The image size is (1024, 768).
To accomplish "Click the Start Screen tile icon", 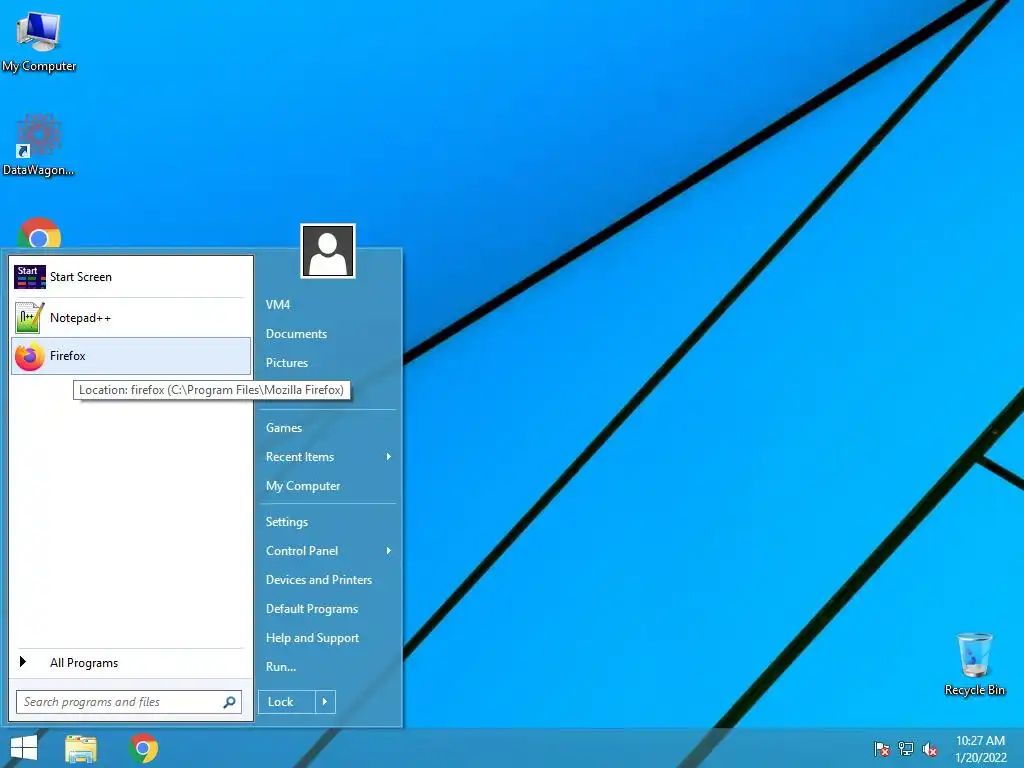I will pyautogui.click(x=29, y=277).
